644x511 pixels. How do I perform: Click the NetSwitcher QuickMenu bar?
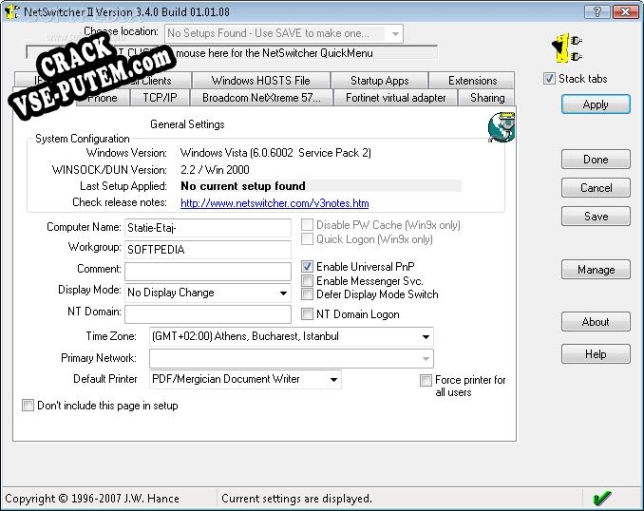pos(232,53)
